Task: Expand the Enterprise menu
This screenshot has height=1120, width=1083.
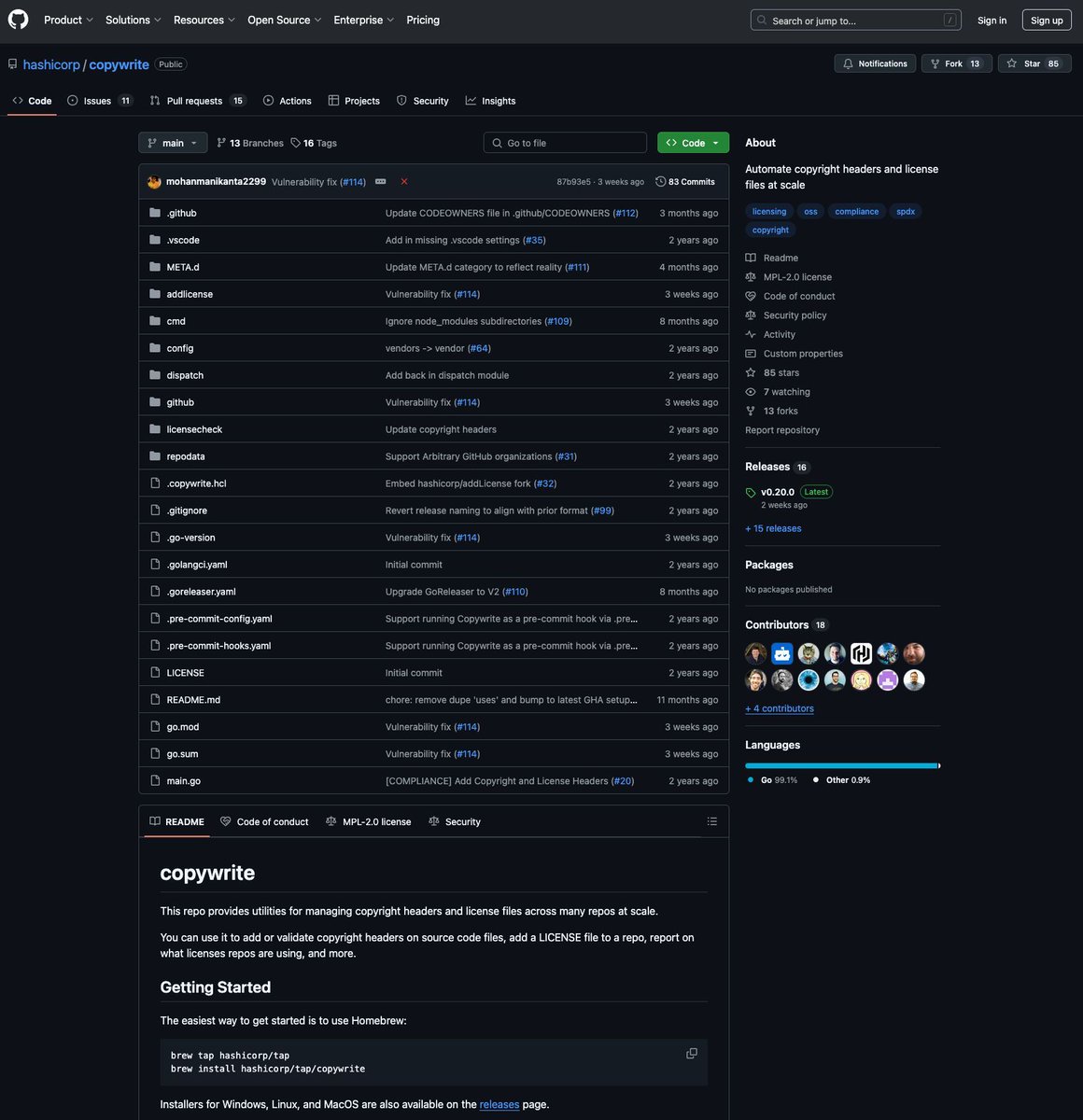Action: point(363,20)
